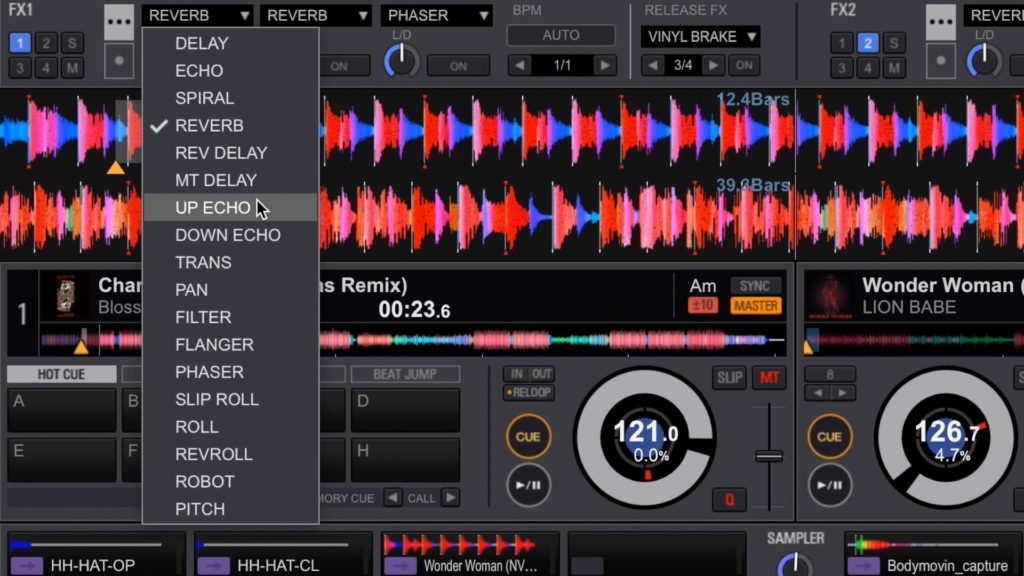The width and height of the screenshot is (1024, 576).
Task: Adjust the tempo slider on deck 1
Action: point(768,455)
